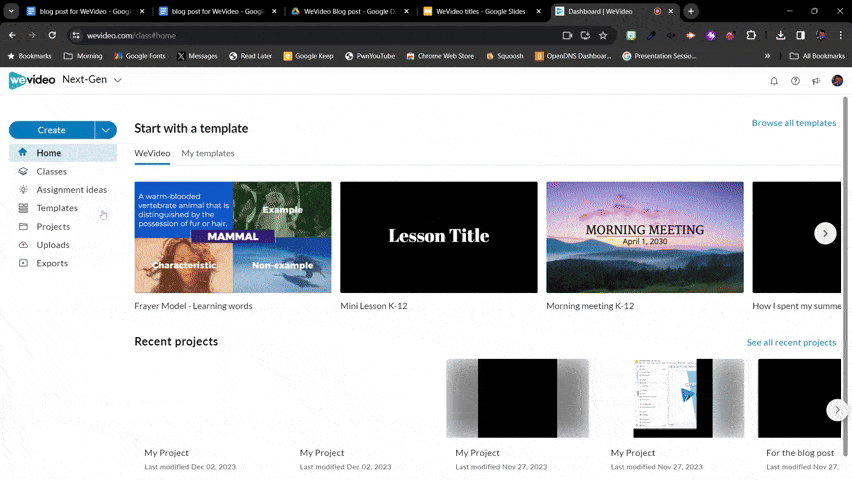Open the user profile avatar menu
This screenshot has height=480, width=852.
point(838,81)
